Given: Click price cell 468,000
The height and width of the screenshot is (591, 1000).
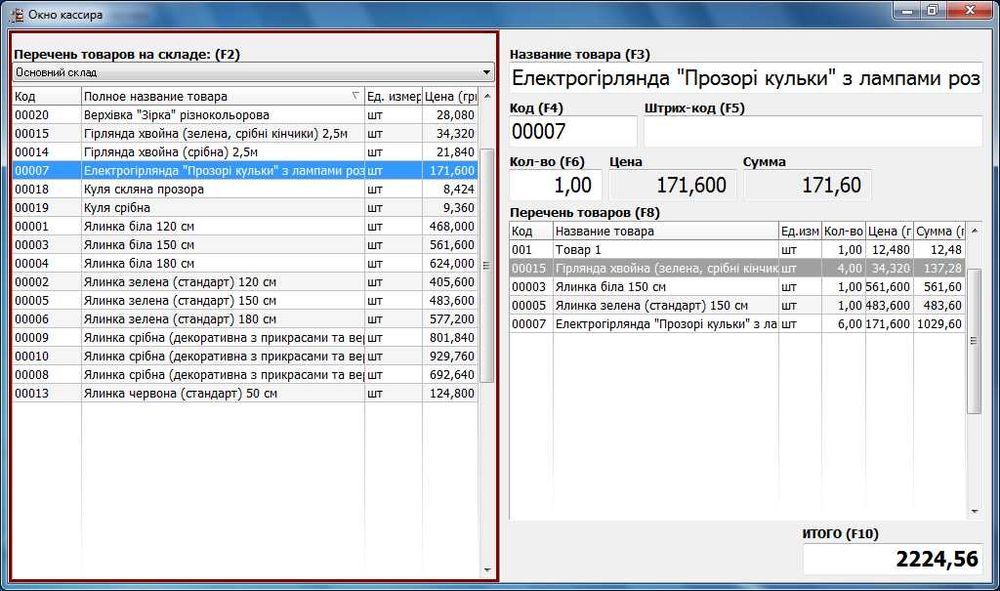Looking at the screenshot, I should point(450,226).
